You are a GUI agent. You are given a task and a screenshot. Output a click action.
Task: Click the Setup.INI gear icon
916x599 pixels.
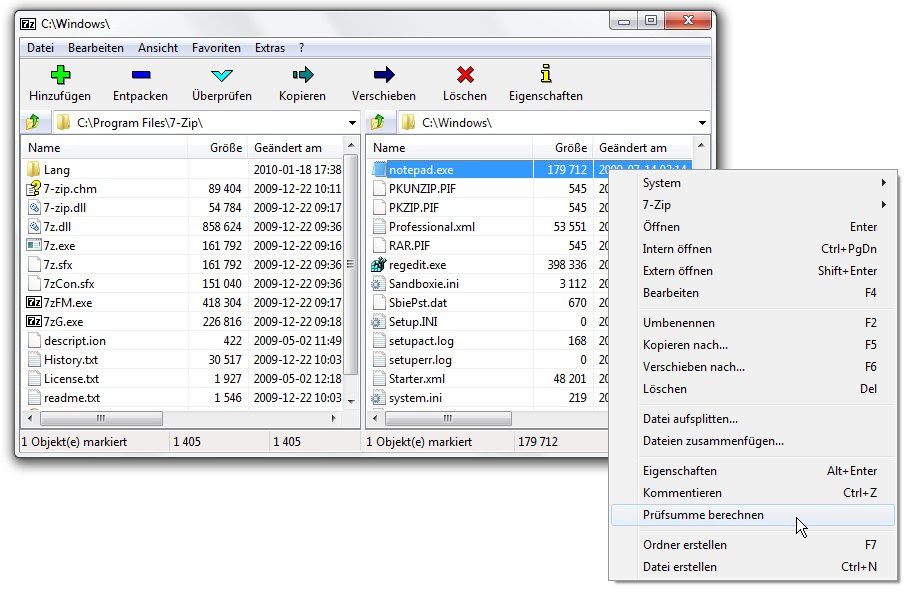(x=379, y=321)
